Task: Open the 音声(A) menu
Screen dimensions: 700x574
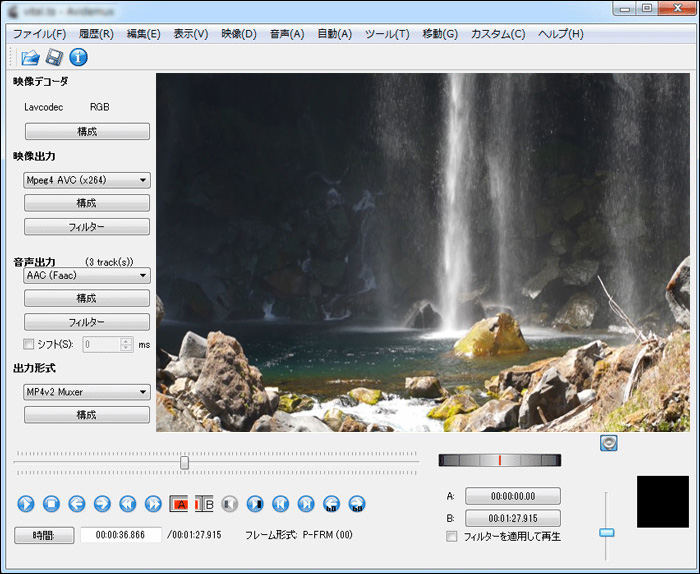Action: [x=287, y=34]
